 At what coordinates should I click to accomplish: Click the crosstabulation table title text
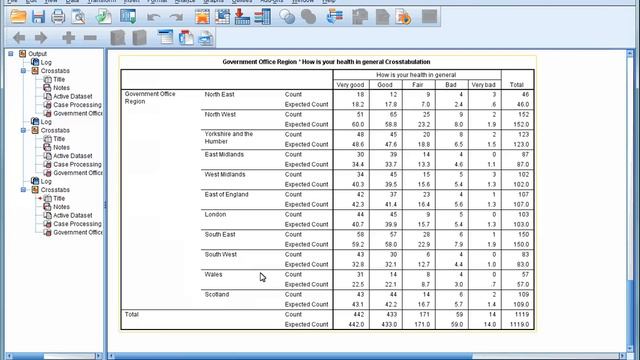coord(326,62)
